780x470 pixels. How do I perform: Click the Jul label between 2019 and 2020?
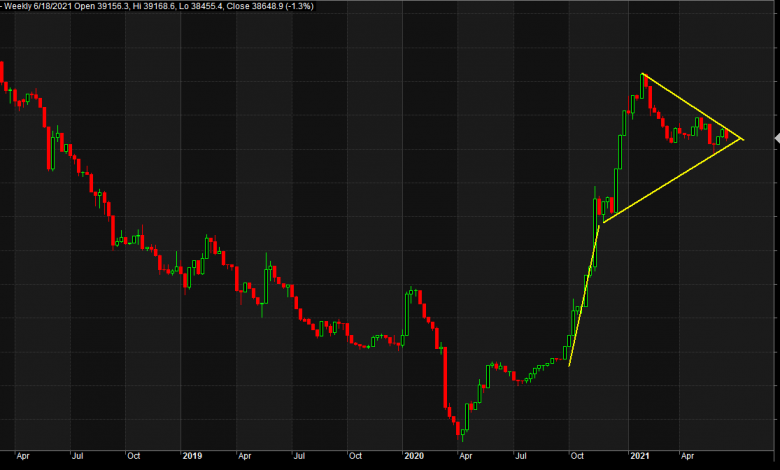pos(299,455)
